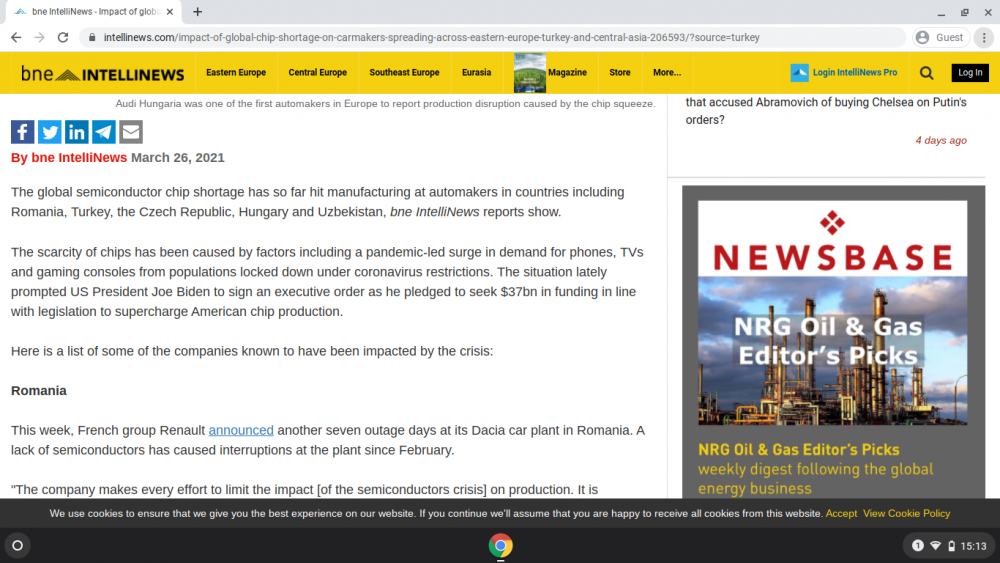Click NRG Oil & Gas Editor's Picks heading
The image size is (1000, 563).
(x=798, y=450)
